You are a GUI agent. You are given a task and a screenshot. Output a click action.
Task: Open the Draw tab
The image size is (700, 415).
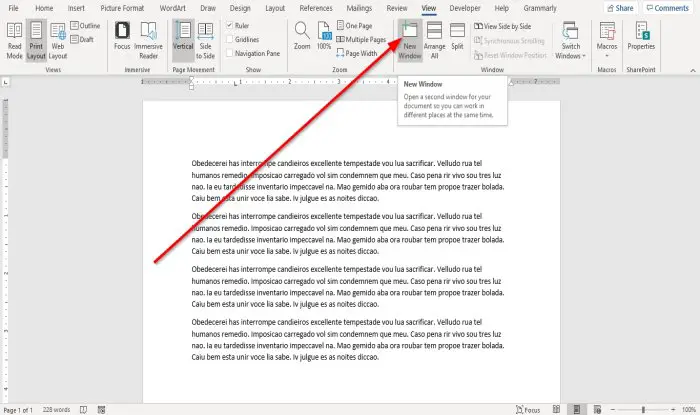[208, 8]
